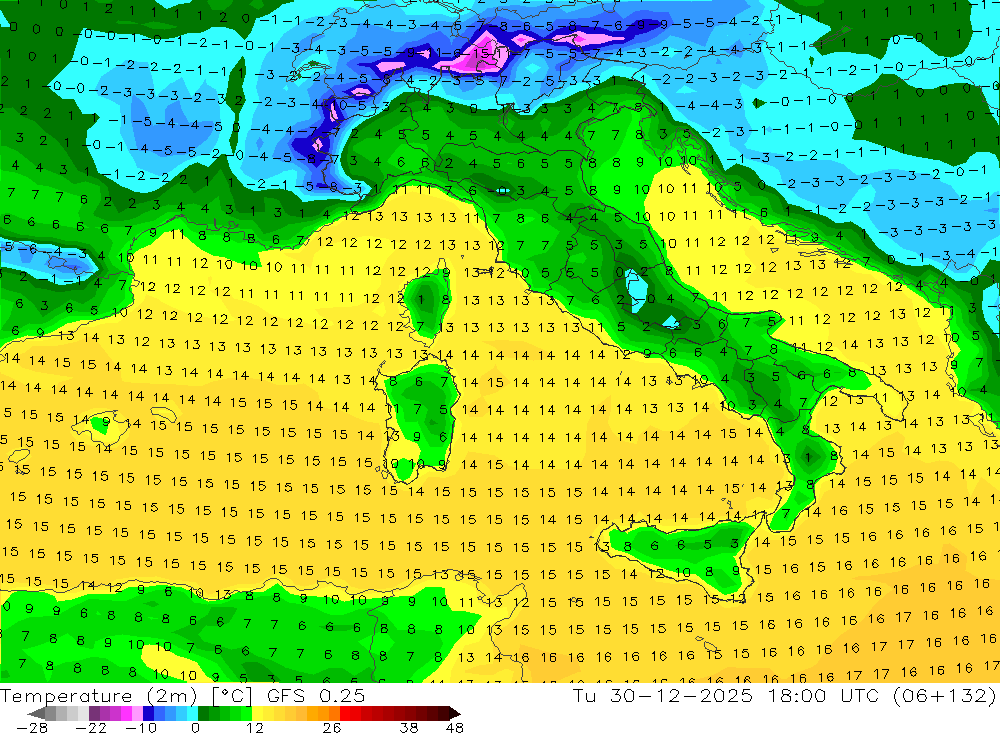The image size is (1000, 733).
Task: Click the bright yellow swatch at 12
Action: coord(257,713)
